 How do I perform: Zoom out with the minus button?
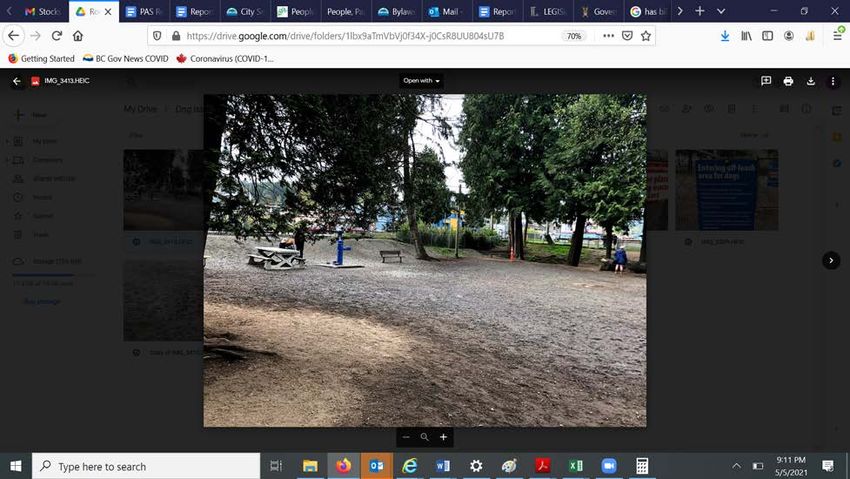pyautogui.click(x=406, y=437)
